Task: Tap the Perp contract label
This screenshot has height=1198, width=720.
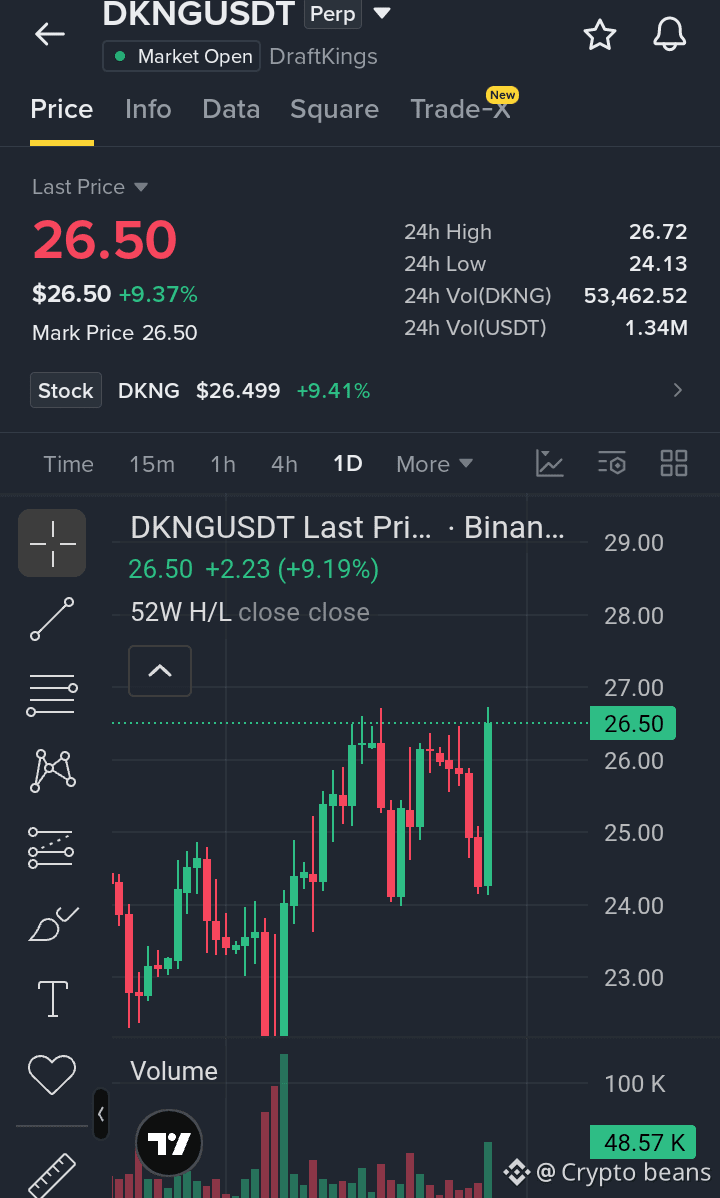Action: pyautogui.click(x=332, y=14)
